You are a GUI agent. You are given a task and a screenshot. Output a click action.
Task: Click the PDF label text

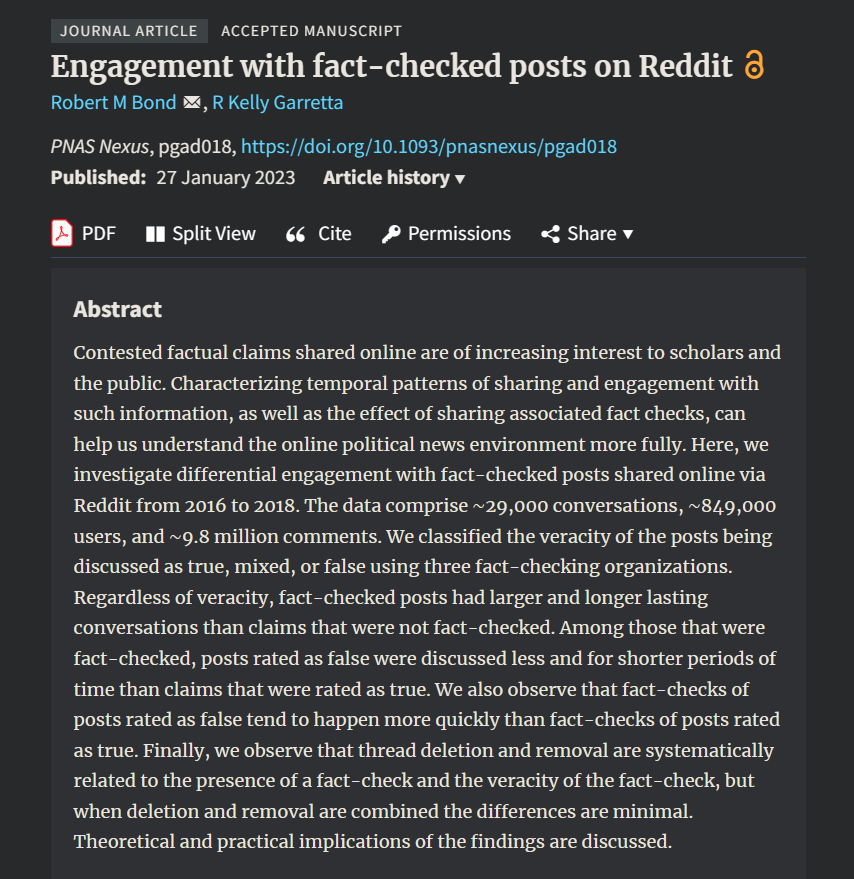[x=99, y=234]
